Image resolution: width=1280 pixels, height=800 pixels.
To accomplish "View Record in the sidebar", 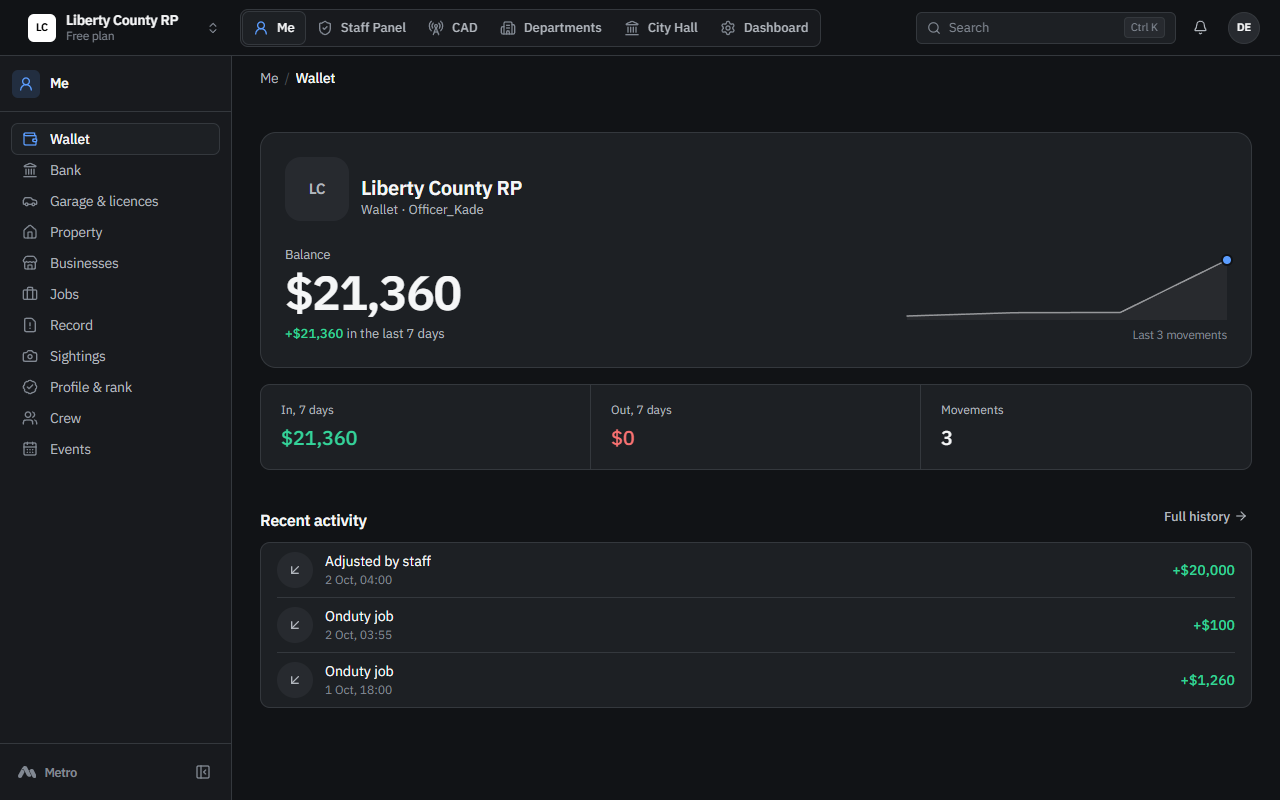I will 115,325.
